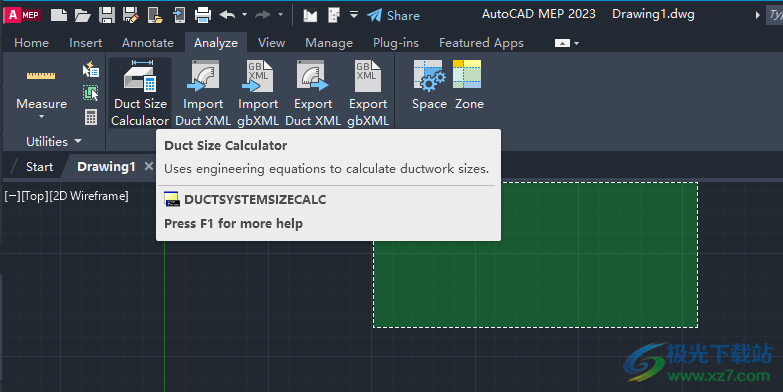Open the [2D Wireframe] visual style menu
783x392 pixels.
(88, 196)
